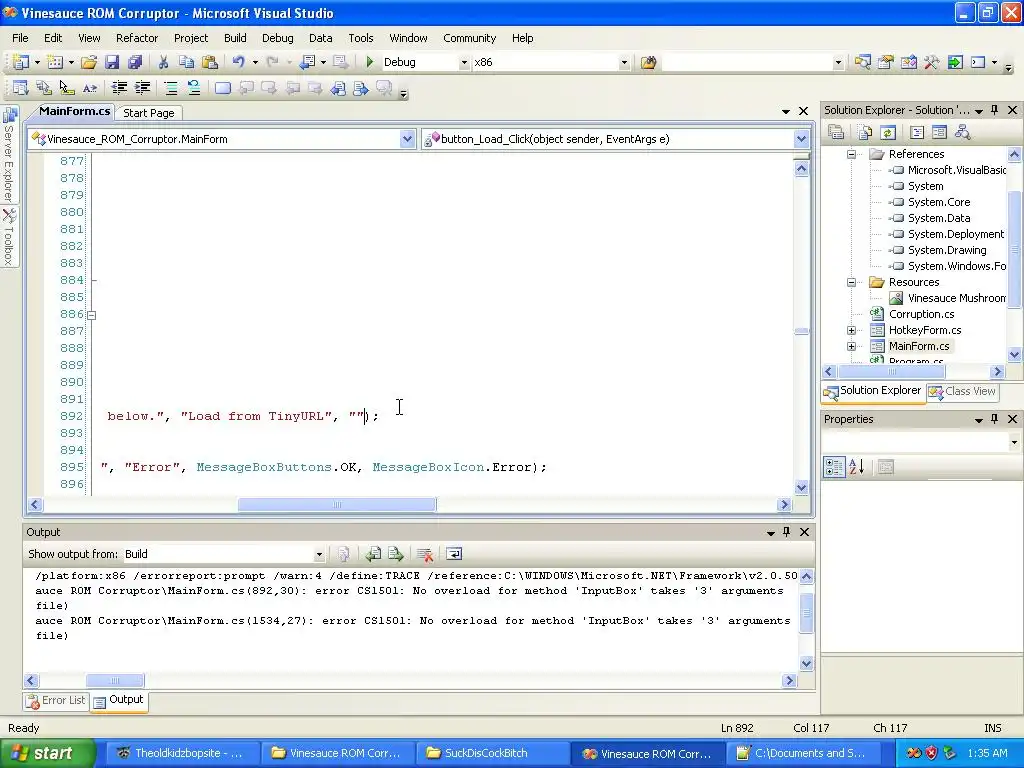Collapse the References node in Solution Explorer
Viewport: 1024px width, 768px height.
tap(852, 154)
